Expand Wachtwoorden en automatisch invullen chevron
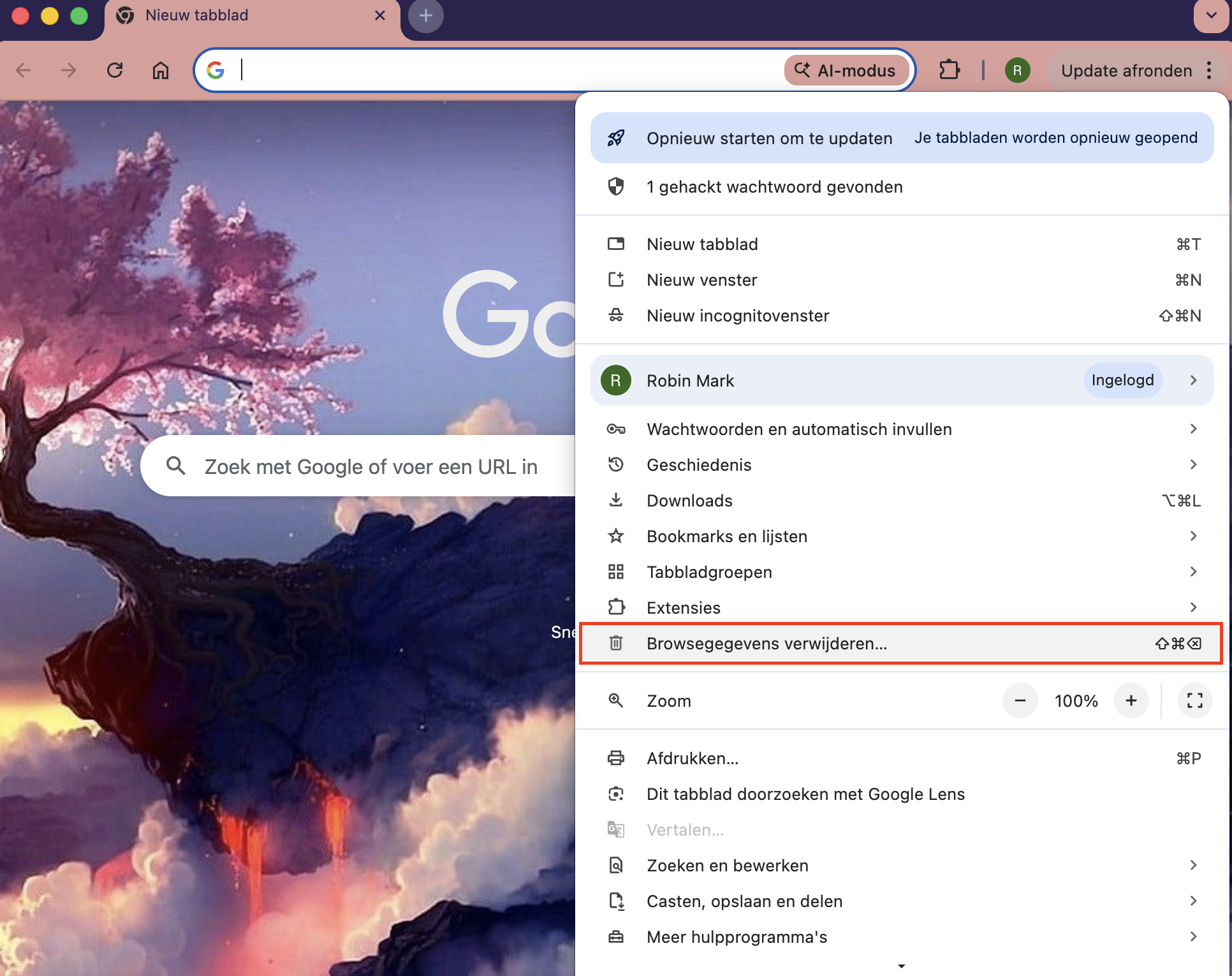This screenshot has width=1232, height=976. click(1194, 429)
